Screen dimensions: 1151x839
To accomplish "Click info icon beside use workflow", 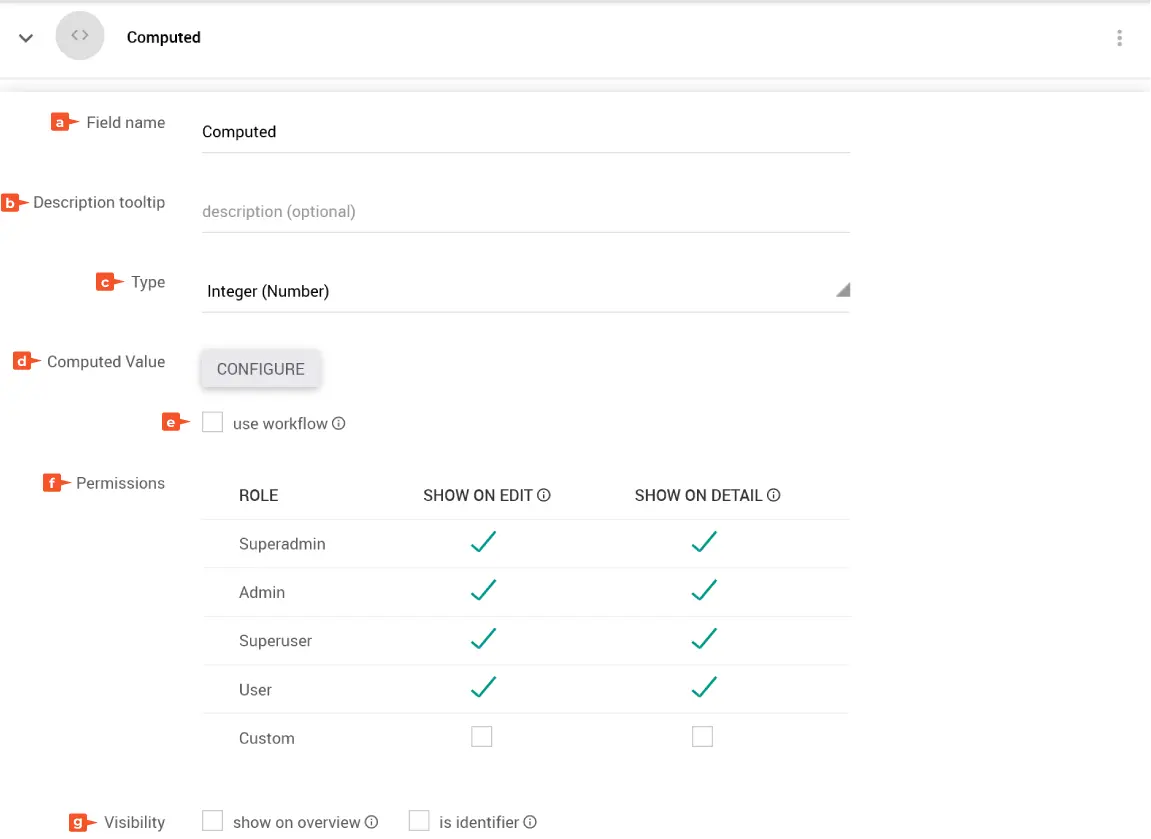I will click(339, 424).
